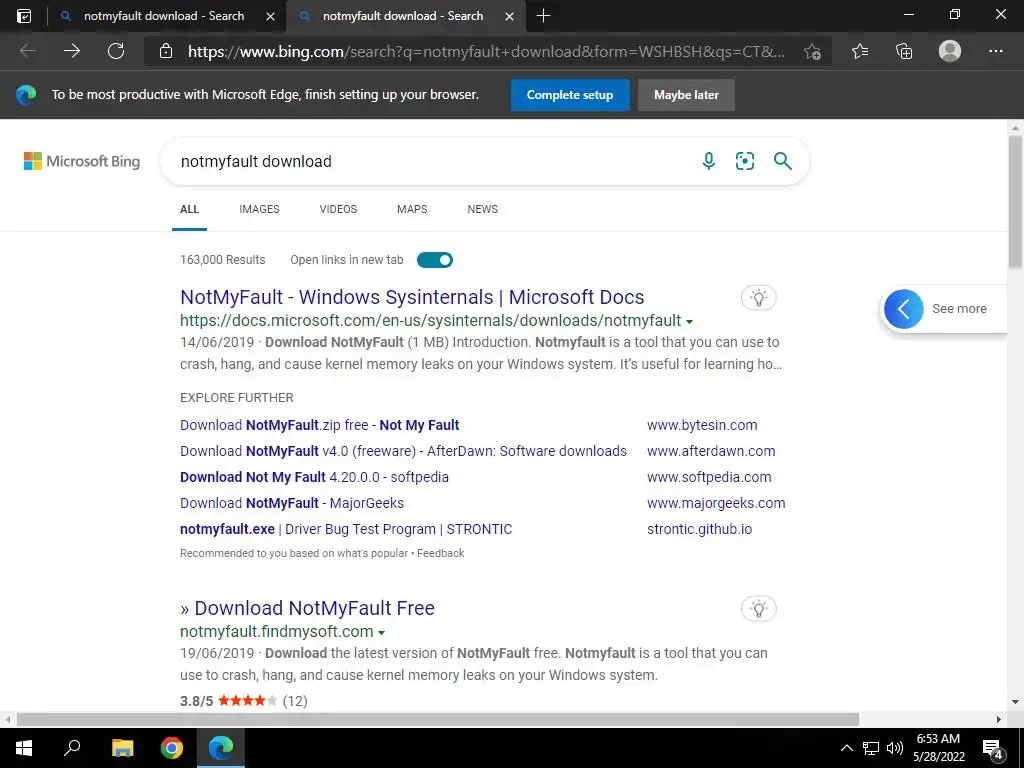The image size is (1024, 768).
Task: Launch Google Chrome from the taskbar
Action: pyautogui.click(x=172, y=748)
